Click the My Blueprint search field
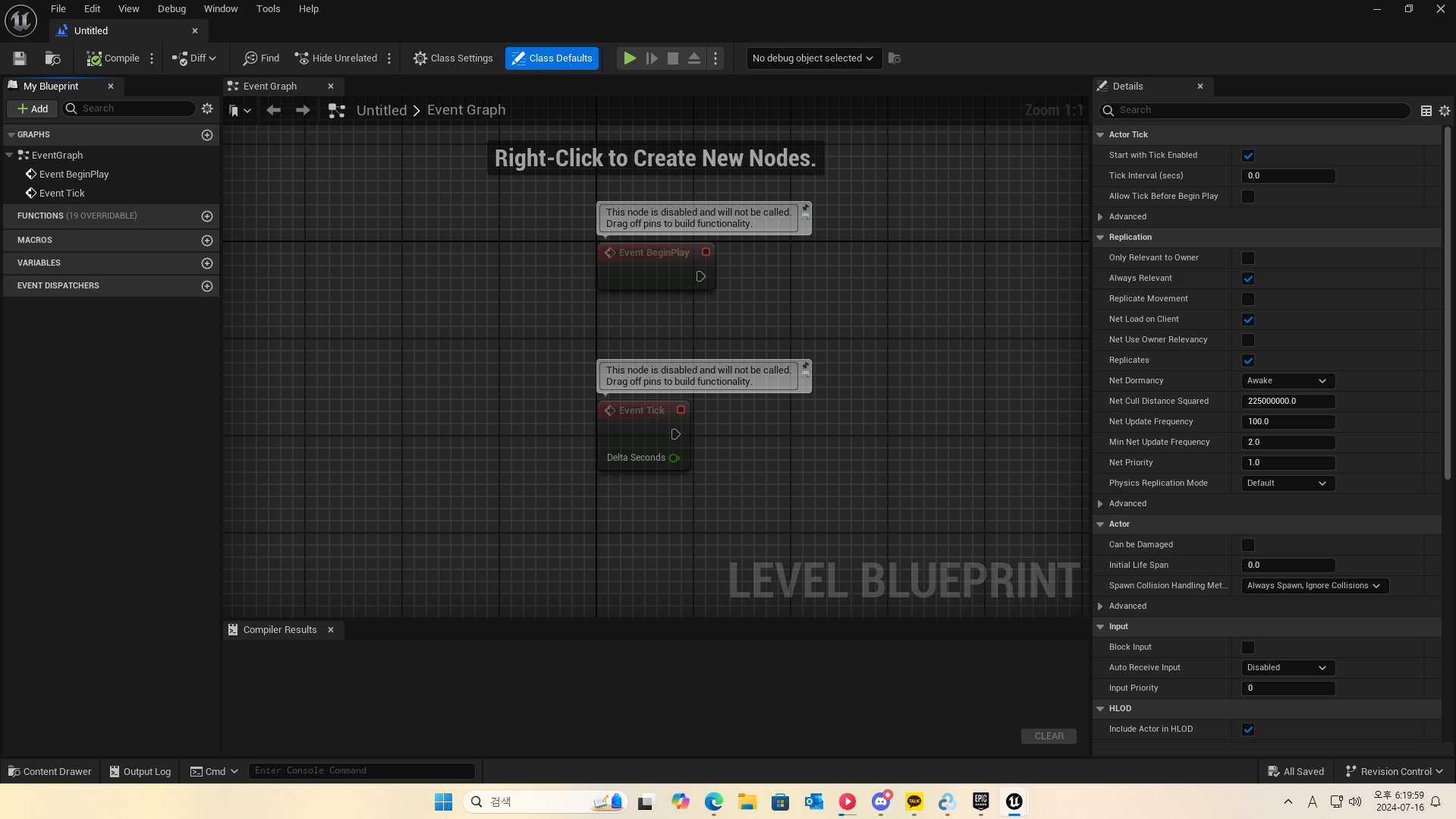1456x819 pixels. point(129,109)
